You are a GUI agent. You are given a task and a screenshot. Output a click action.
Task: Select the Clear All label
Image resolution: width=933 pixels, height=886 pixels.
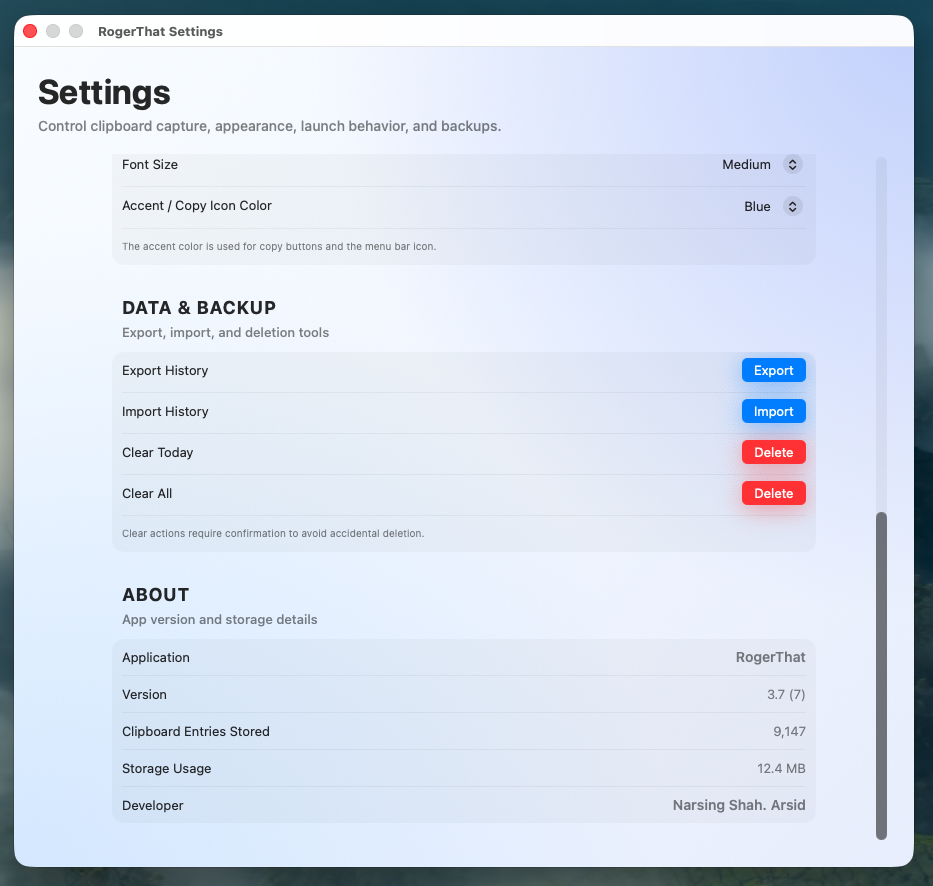[x=147, y=494]
